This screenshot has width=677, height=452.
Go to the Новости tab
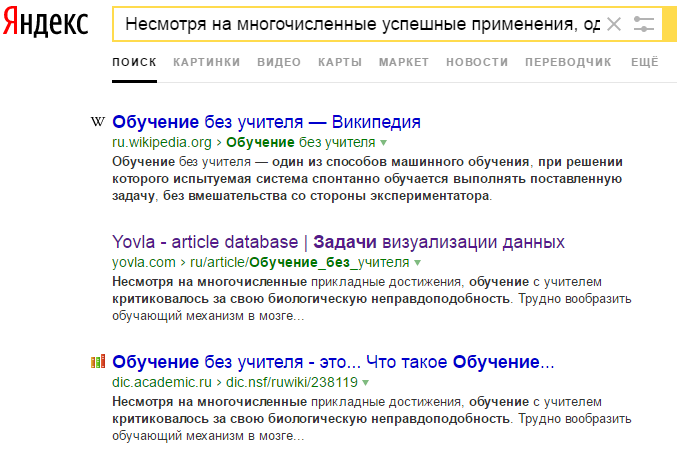point(477,62)
